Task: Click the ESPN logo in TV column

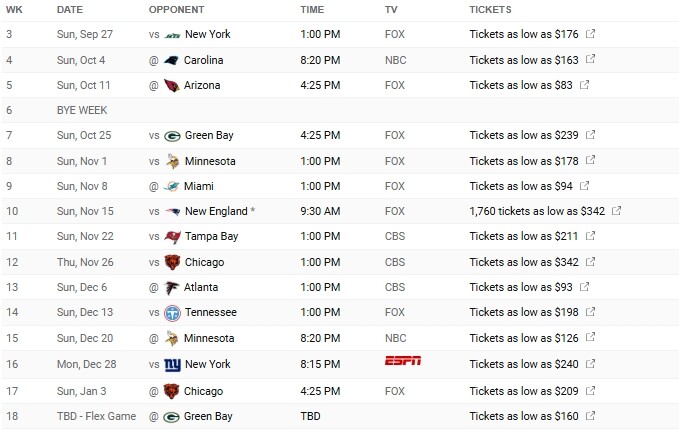Action: tap(403, 361)
